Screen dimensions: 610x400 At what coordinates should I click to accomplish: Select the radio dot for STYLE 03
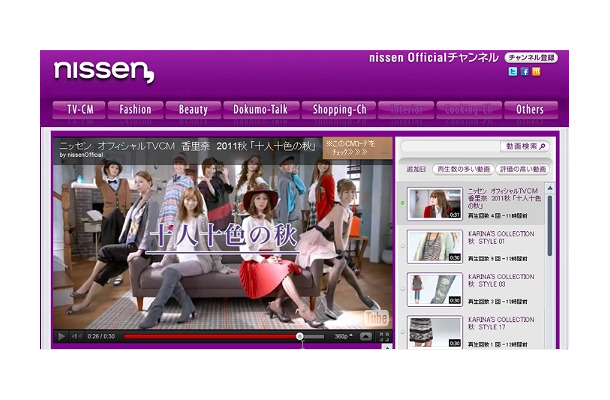point(403,289)
